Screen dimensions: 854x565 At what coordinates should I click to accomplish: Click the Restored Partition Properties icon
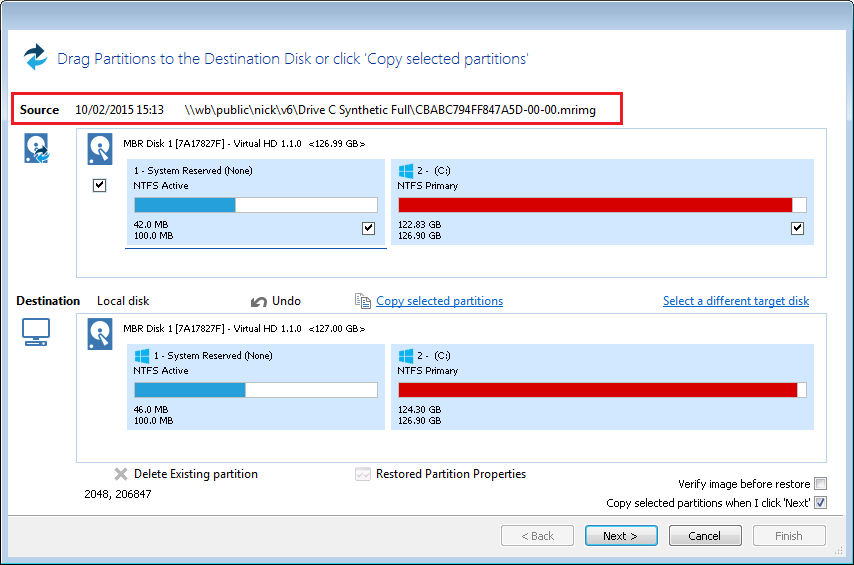(x=363, y=474)
